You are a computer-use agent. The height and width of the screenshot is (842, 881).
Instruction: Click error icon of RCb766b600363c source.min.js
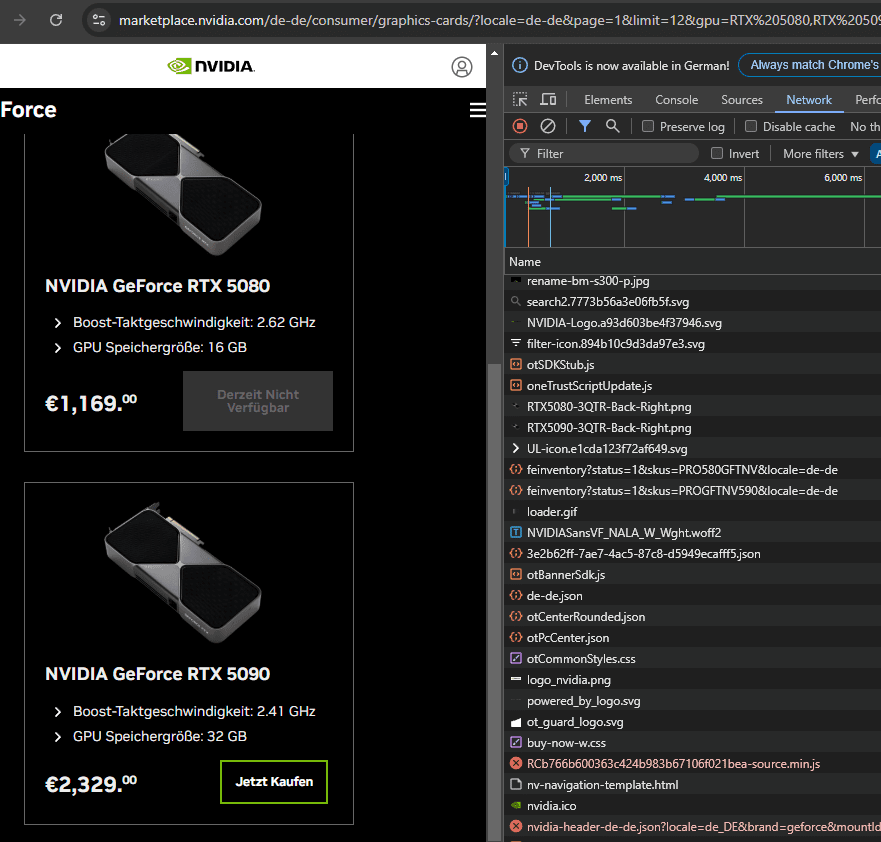(516, 763)
